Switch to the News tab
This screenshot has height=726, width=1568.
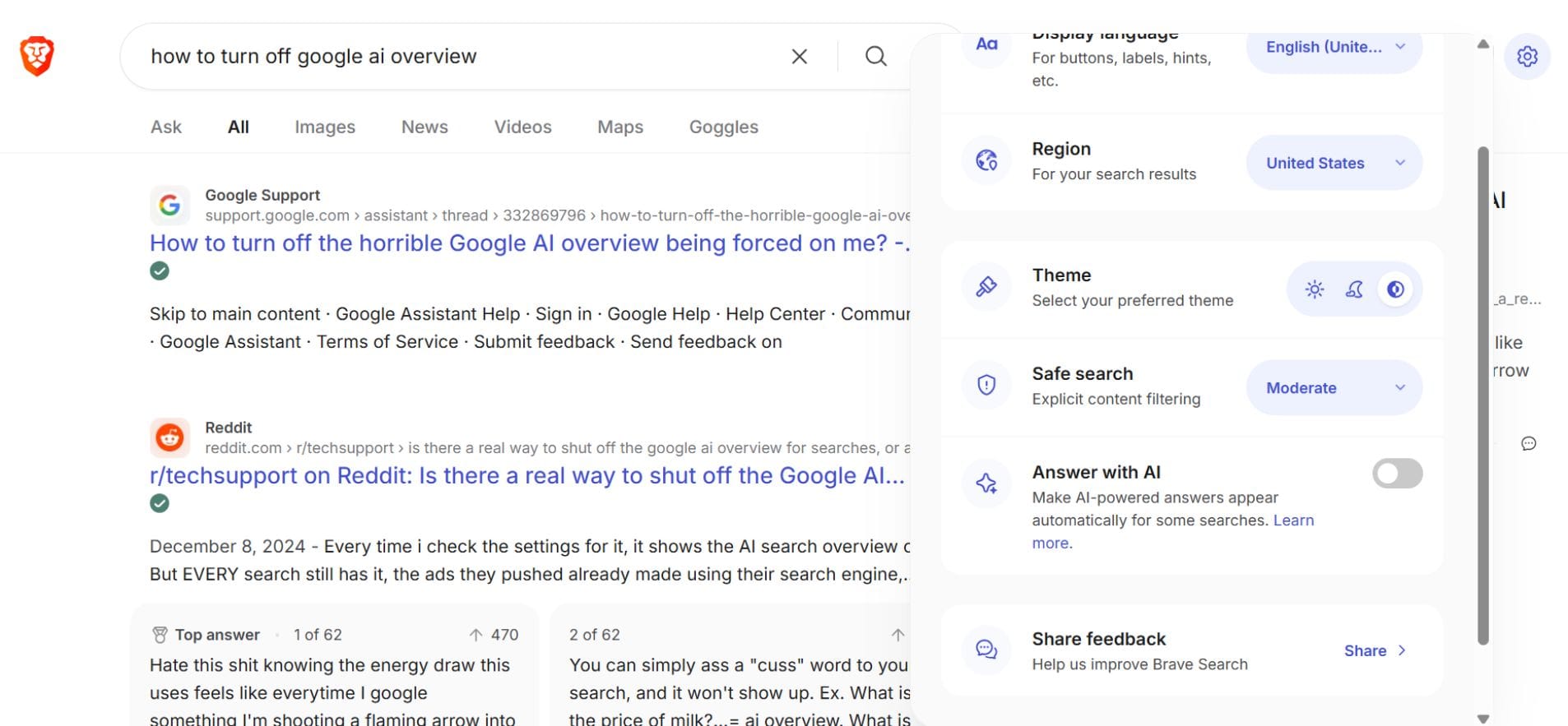(424, 127)
